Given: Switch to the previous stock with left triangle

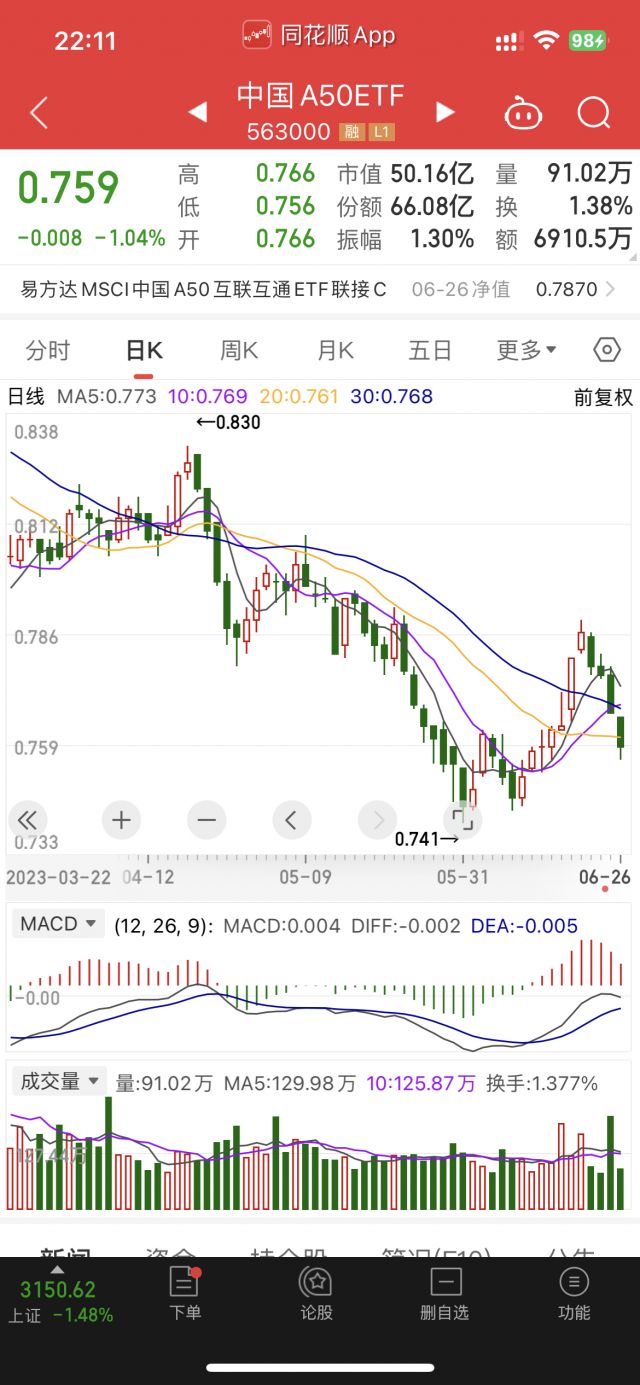Looking at the screenshot, I should pyautogui.click(x=197, y=112).
